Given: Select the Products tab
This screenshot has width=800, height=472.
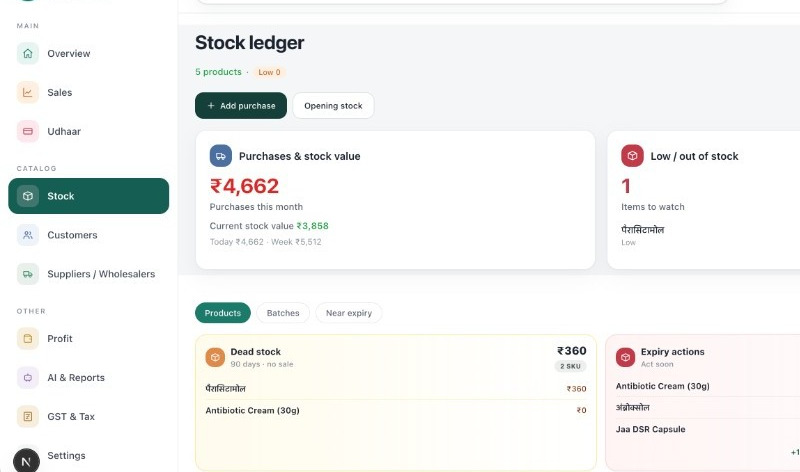Looking at the screenshot, I should point(222,313).
